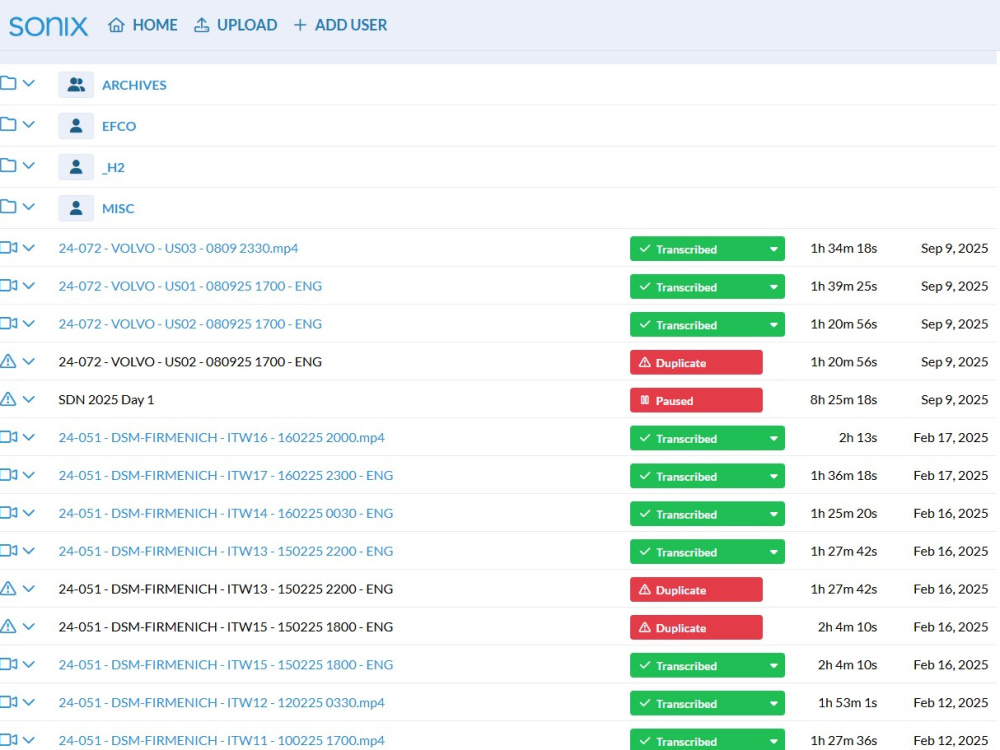The width and height of the screenshot is (1000, 750).
Task: Go to HOME page
Action: tap(143, 25)
